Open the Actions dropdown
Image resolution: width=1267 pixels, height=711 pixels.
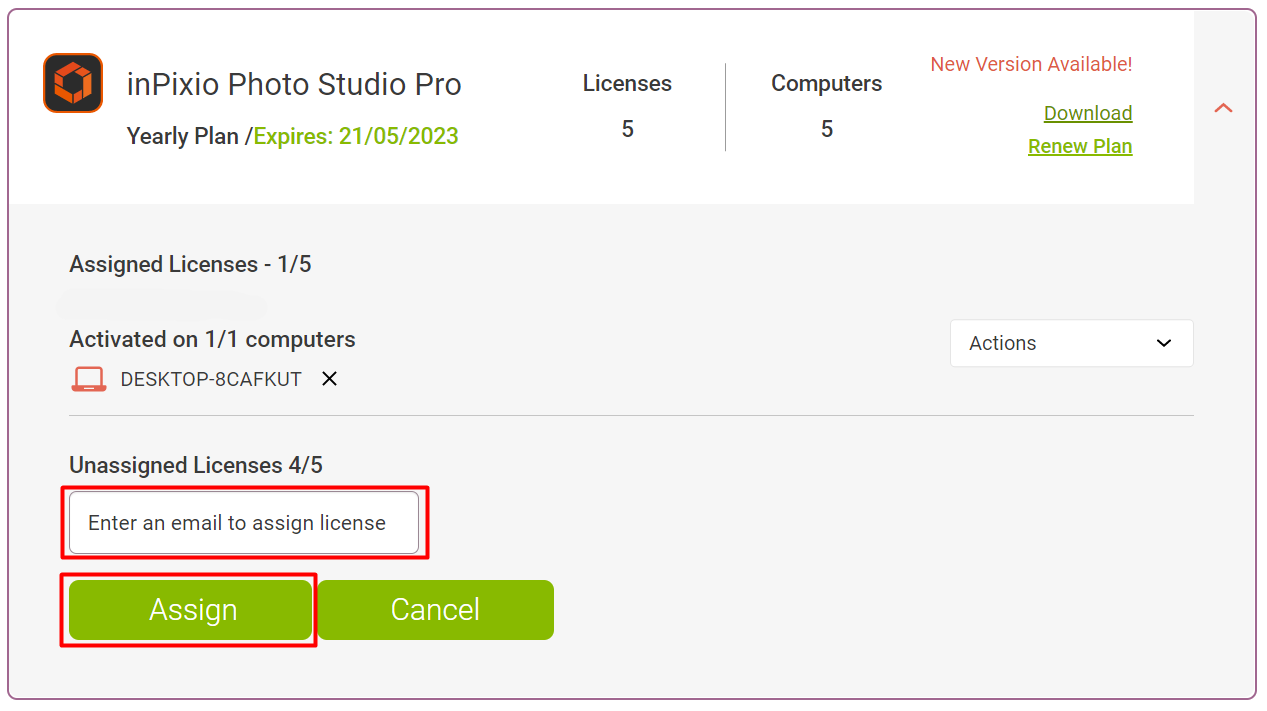[x=1071, y=343]
